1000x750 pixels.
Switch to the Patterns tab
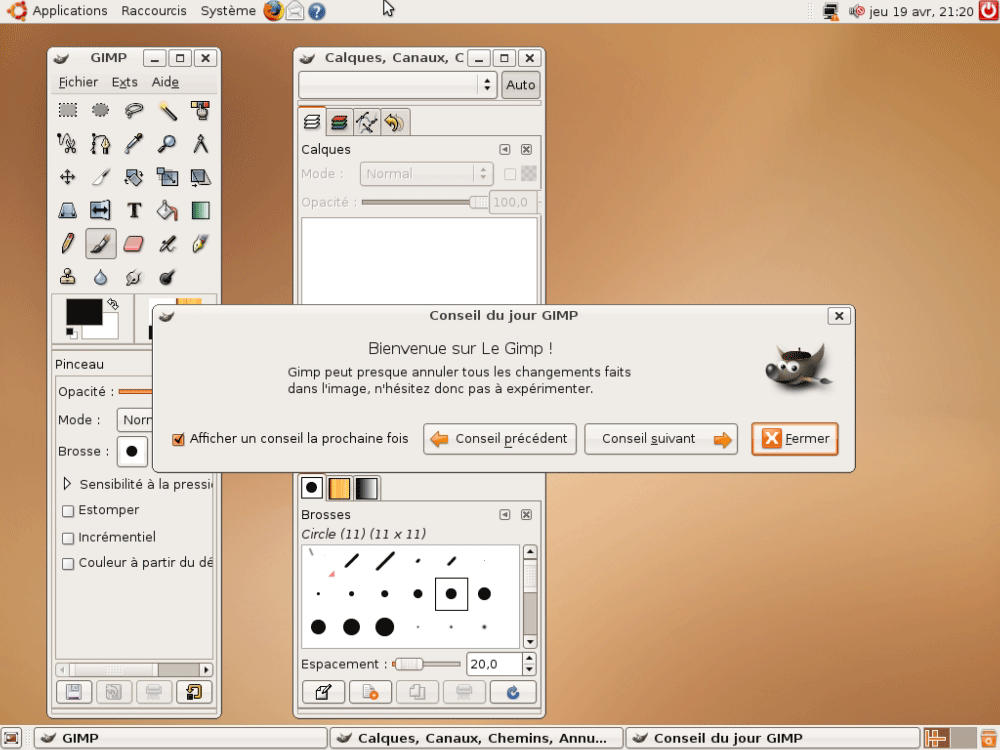pos(339,488)
